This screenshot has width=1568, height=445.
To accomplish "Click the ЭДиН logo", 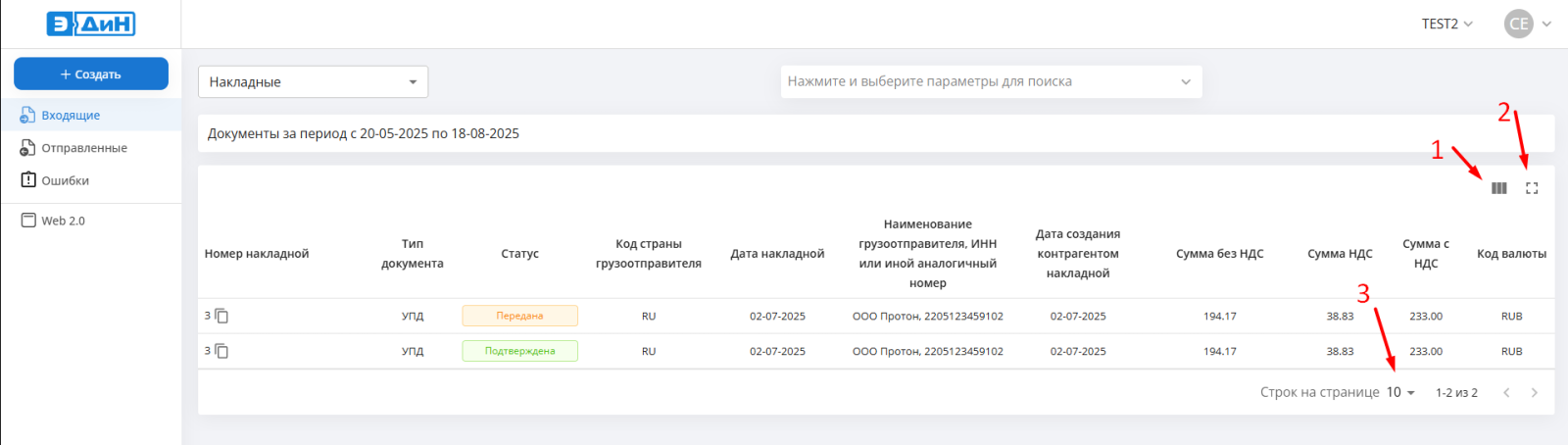I will pyautogui.click(x=91, y=24).
